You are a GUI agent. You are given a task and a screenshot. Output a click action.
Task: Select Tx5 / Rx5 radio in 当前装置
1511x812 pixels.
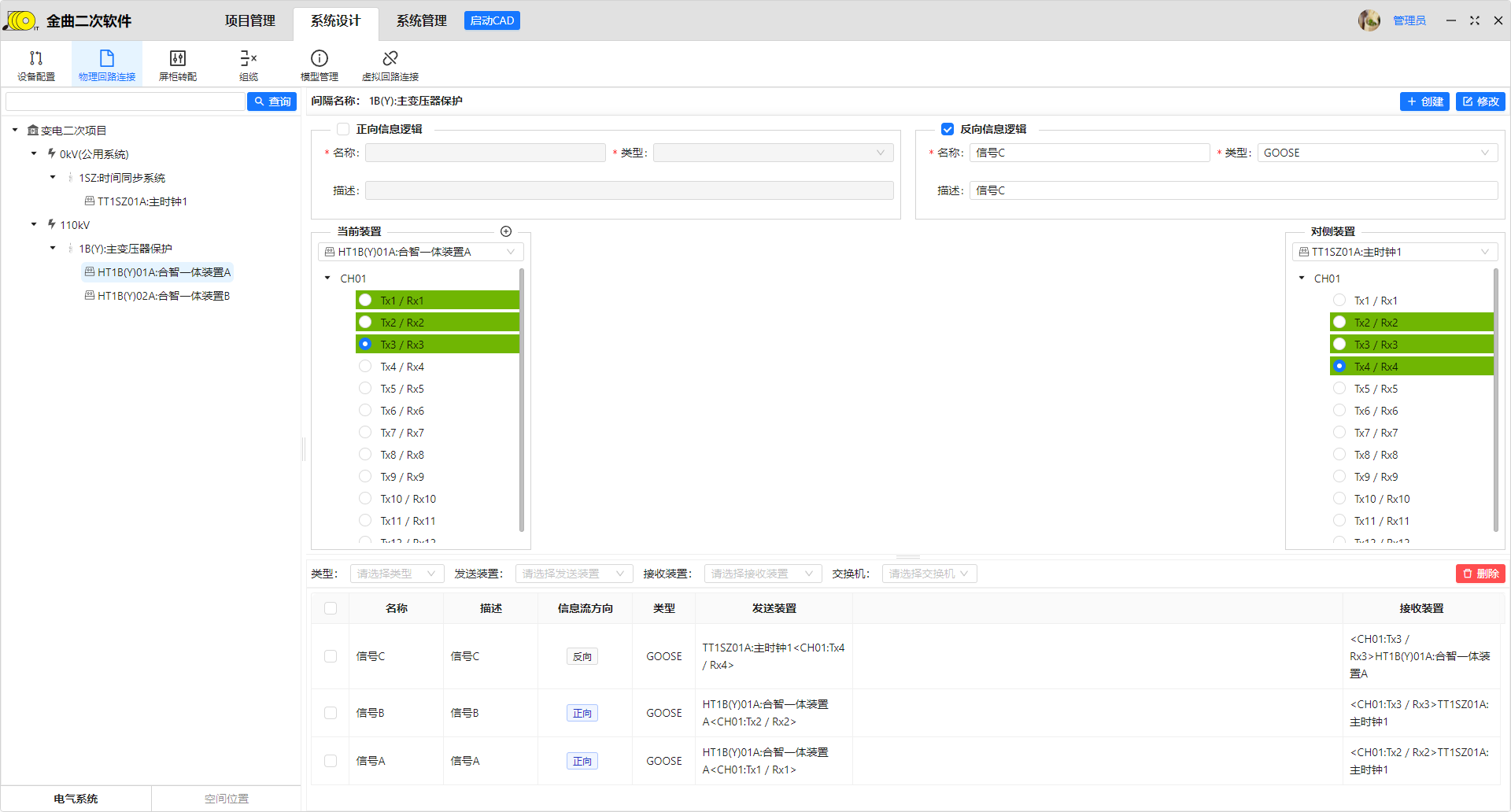click(365, 389)
